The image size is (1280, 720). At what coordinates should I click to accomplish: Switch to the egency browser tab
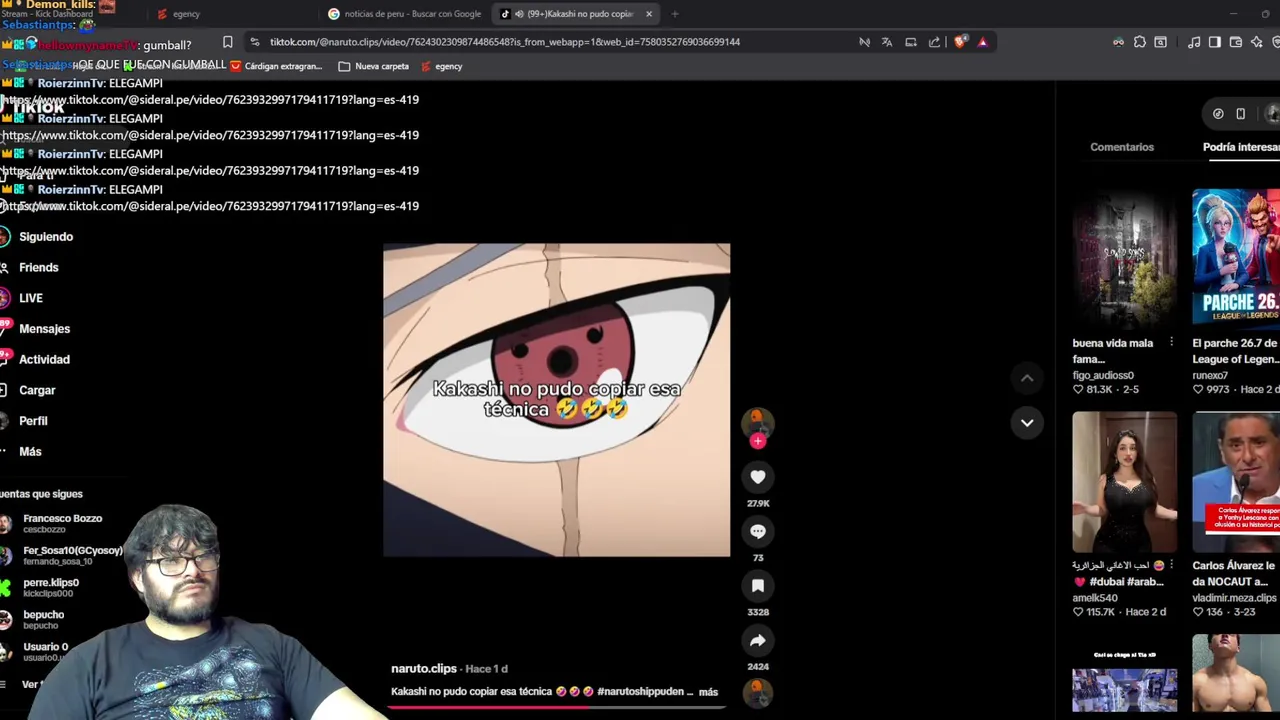(186, 14)
